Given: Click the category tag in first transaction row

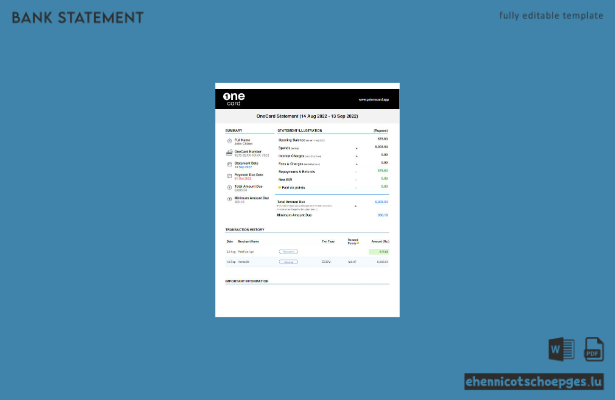Looking at the screenshot, I should 288,252.
